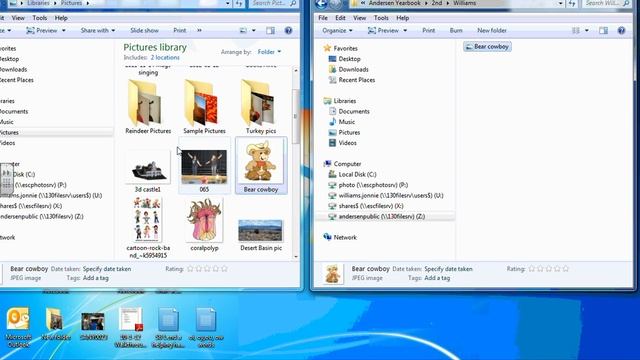Select Music library in Williams window
Viewport: 640px width, 360px height.
coord(342,122)
